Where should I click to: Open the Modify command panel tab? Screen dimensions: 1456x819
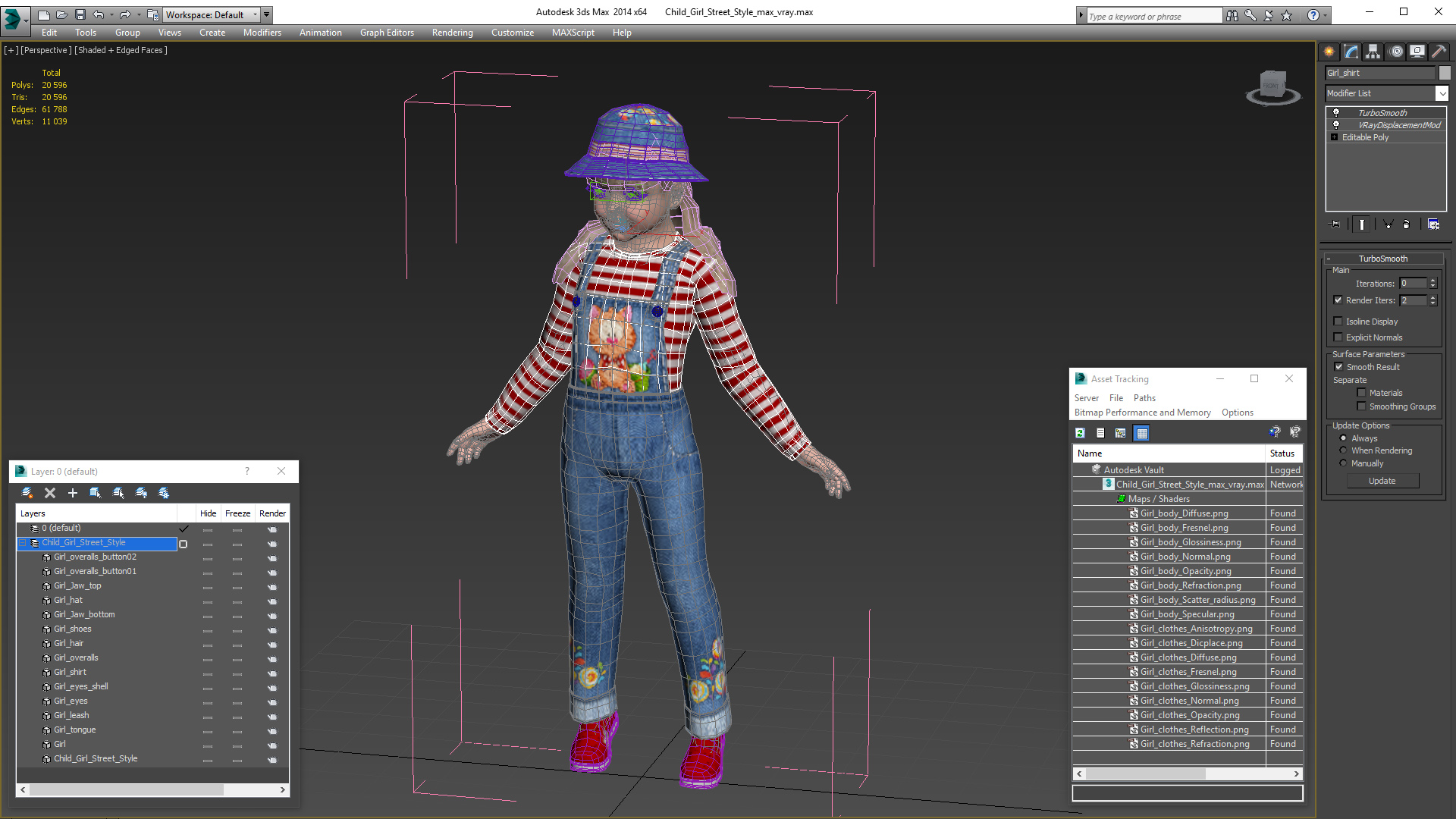point(1351,52)
